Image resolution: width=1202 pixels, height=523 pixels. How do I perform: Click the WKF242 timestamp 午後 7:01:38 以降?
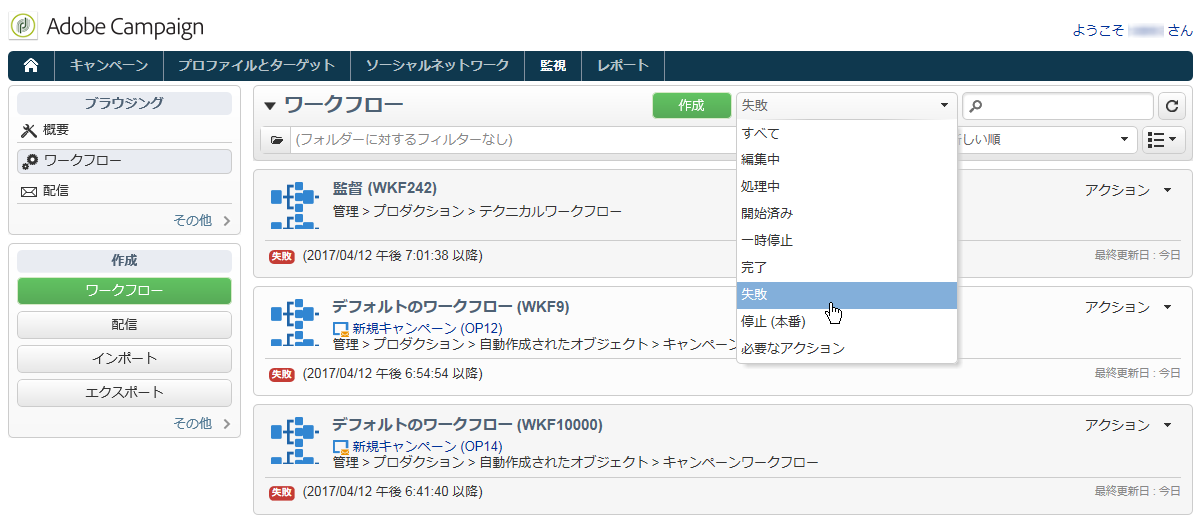click(393, 256)
